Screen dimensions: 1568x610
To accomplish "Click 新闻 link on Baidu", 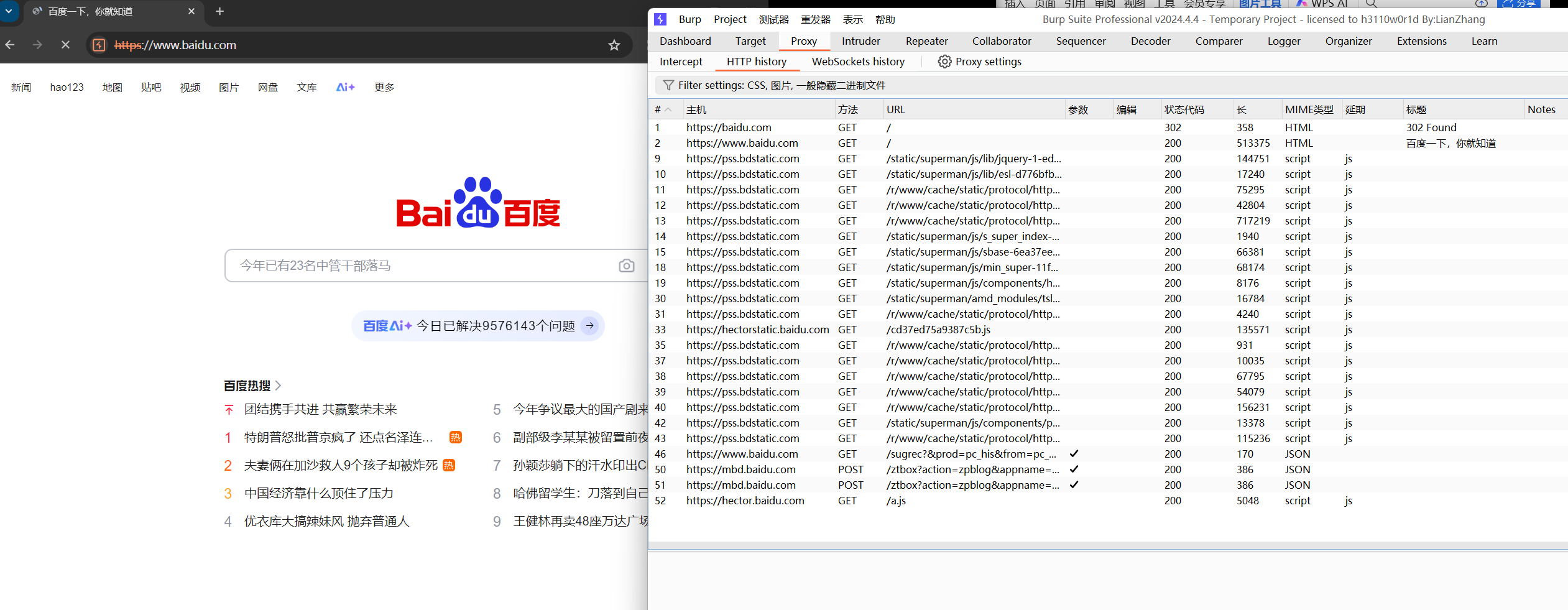I will point(21,87).
